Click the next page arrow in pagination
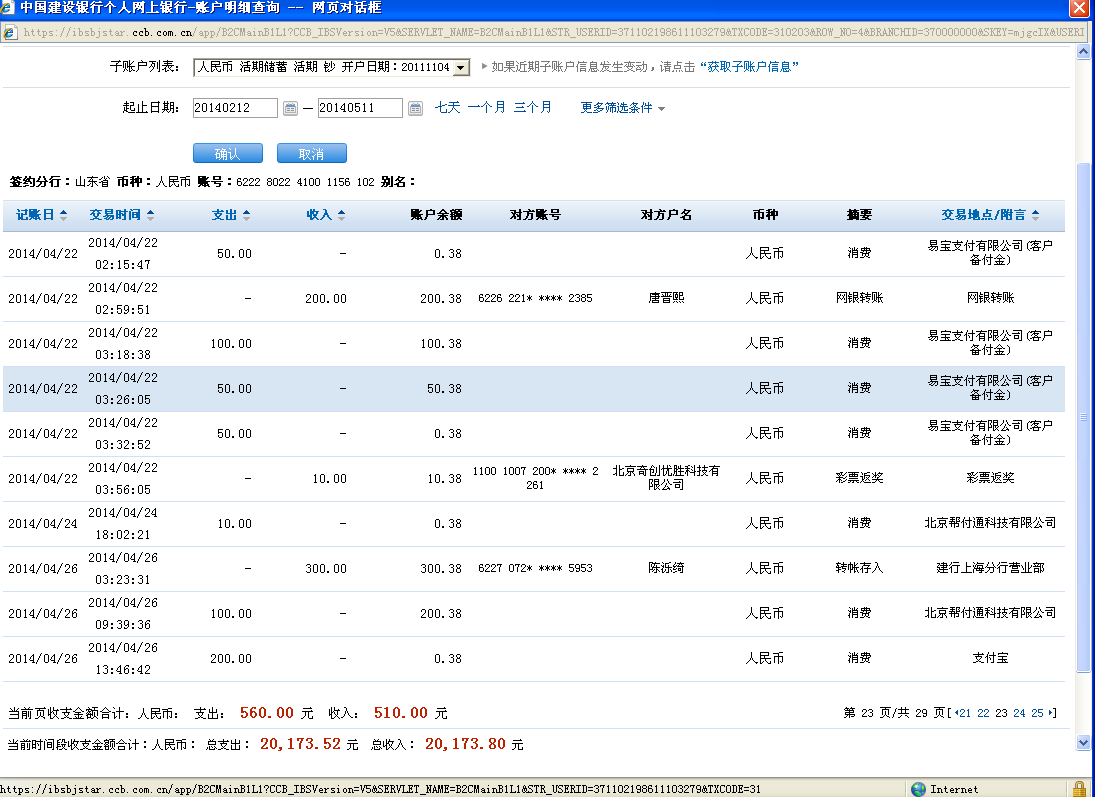This screenshot has height=797, width=1095. [1052, 713]
